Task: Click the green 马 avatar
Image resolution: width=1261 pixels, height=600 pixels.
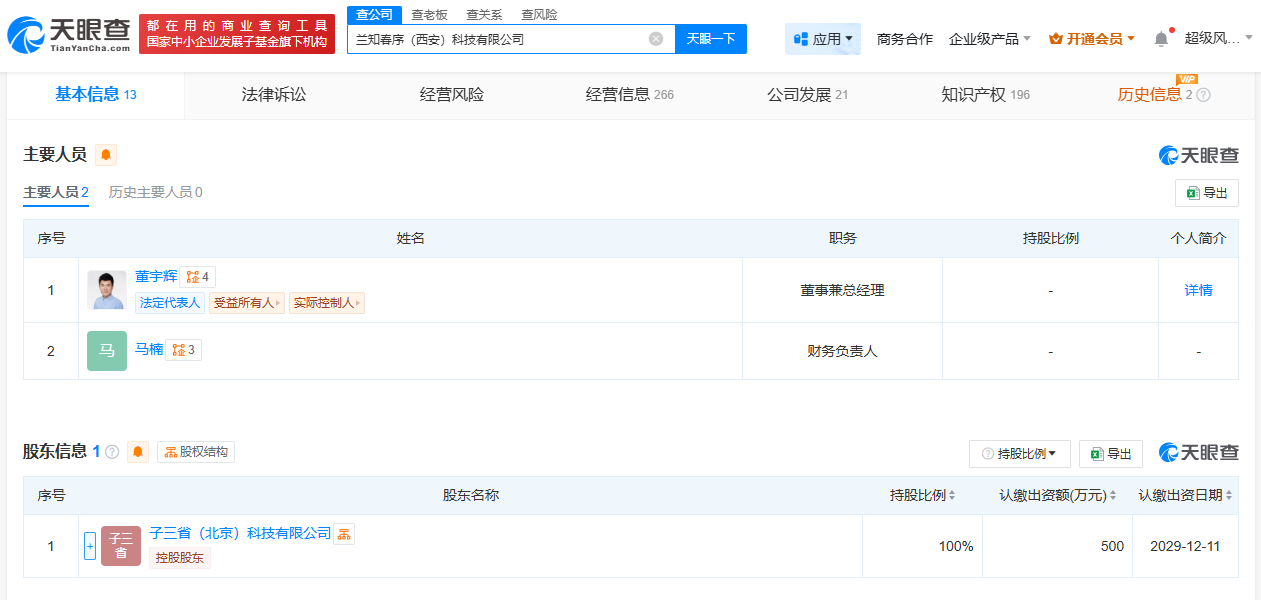Action: [107, 351]
